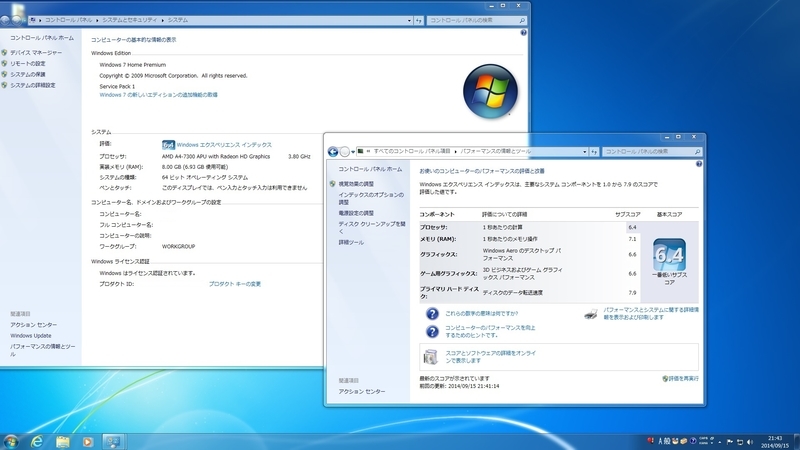Click コンピューターの基本的な情報の表示 heading in System window
The width and height of the screenshot is (800, 450).
[x=134, y=39]
